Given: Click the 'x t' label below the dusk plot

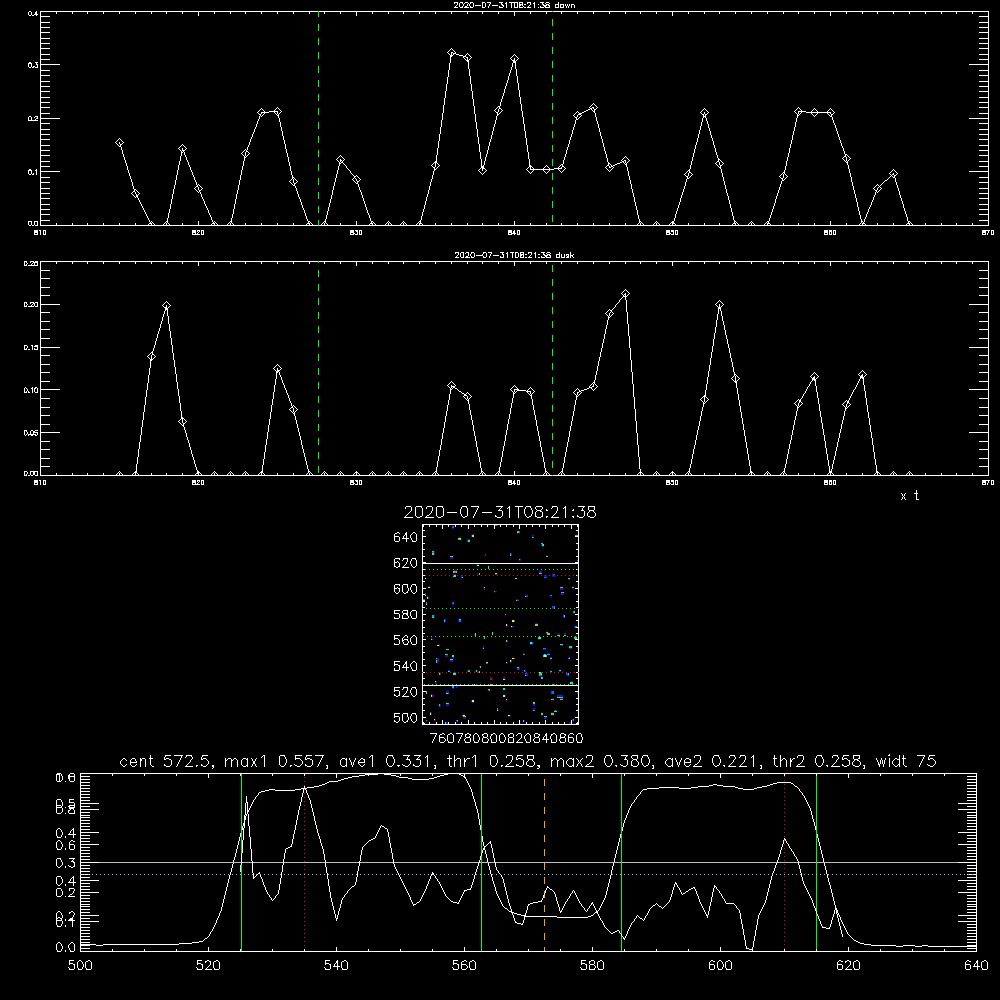Looking at the screenshot, I should (x=909, y=496).
